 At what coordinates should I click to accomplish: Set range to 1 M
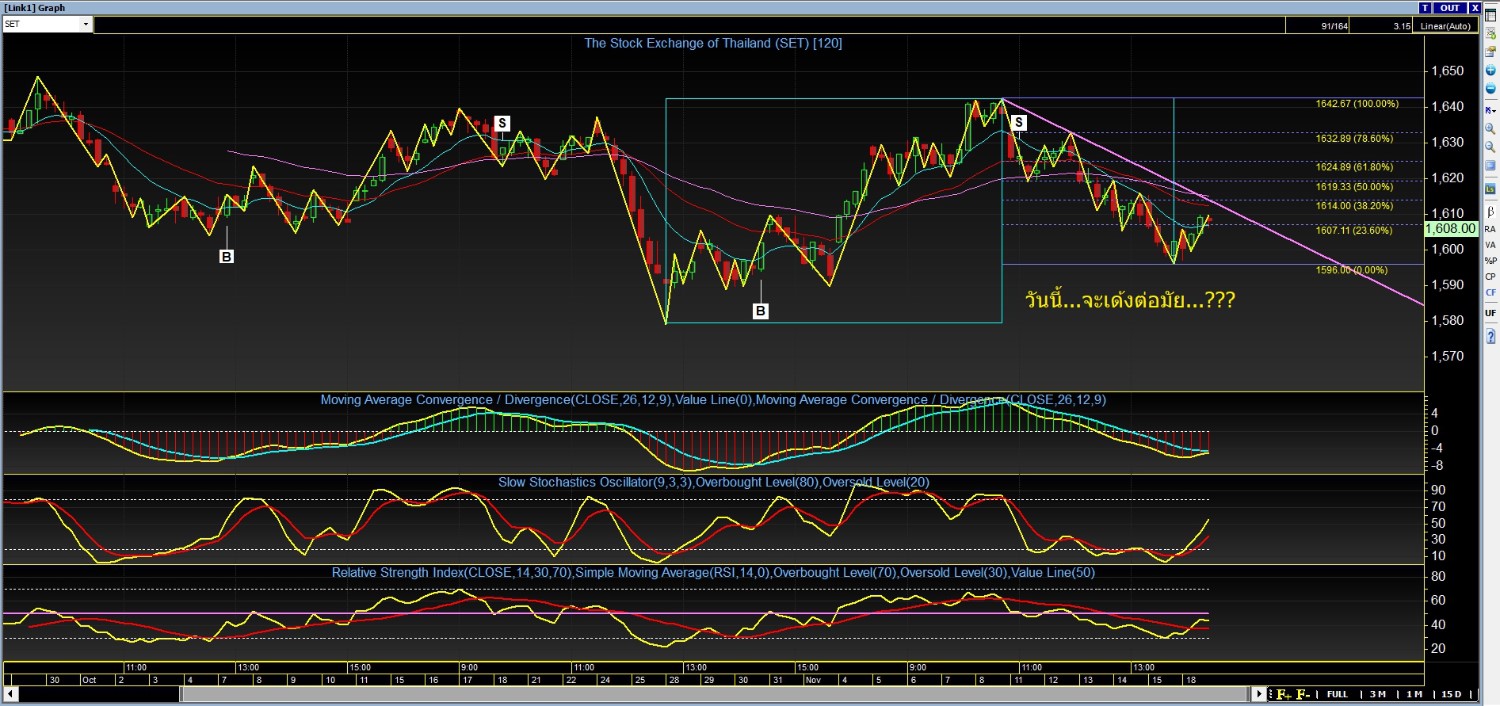coord(1414,694)
